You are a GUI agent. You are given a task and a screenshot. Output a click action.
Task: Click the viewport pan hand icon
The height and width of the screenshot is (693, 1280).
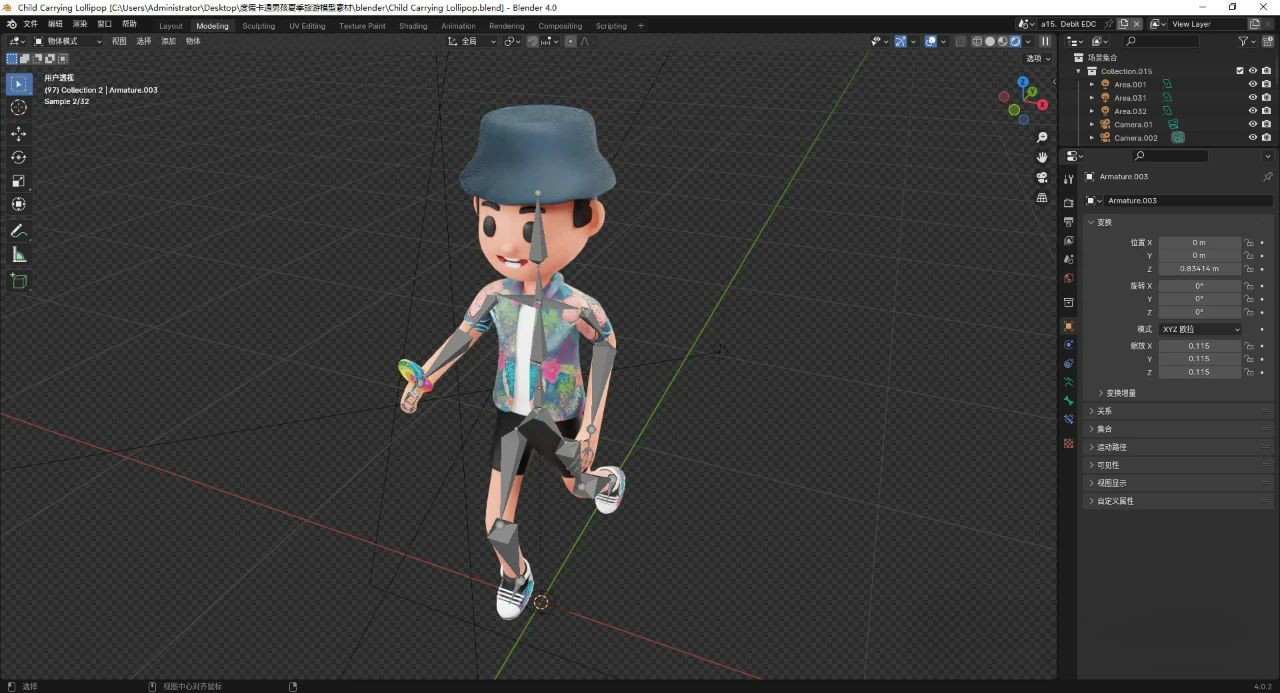click(x=1042, y=157)
